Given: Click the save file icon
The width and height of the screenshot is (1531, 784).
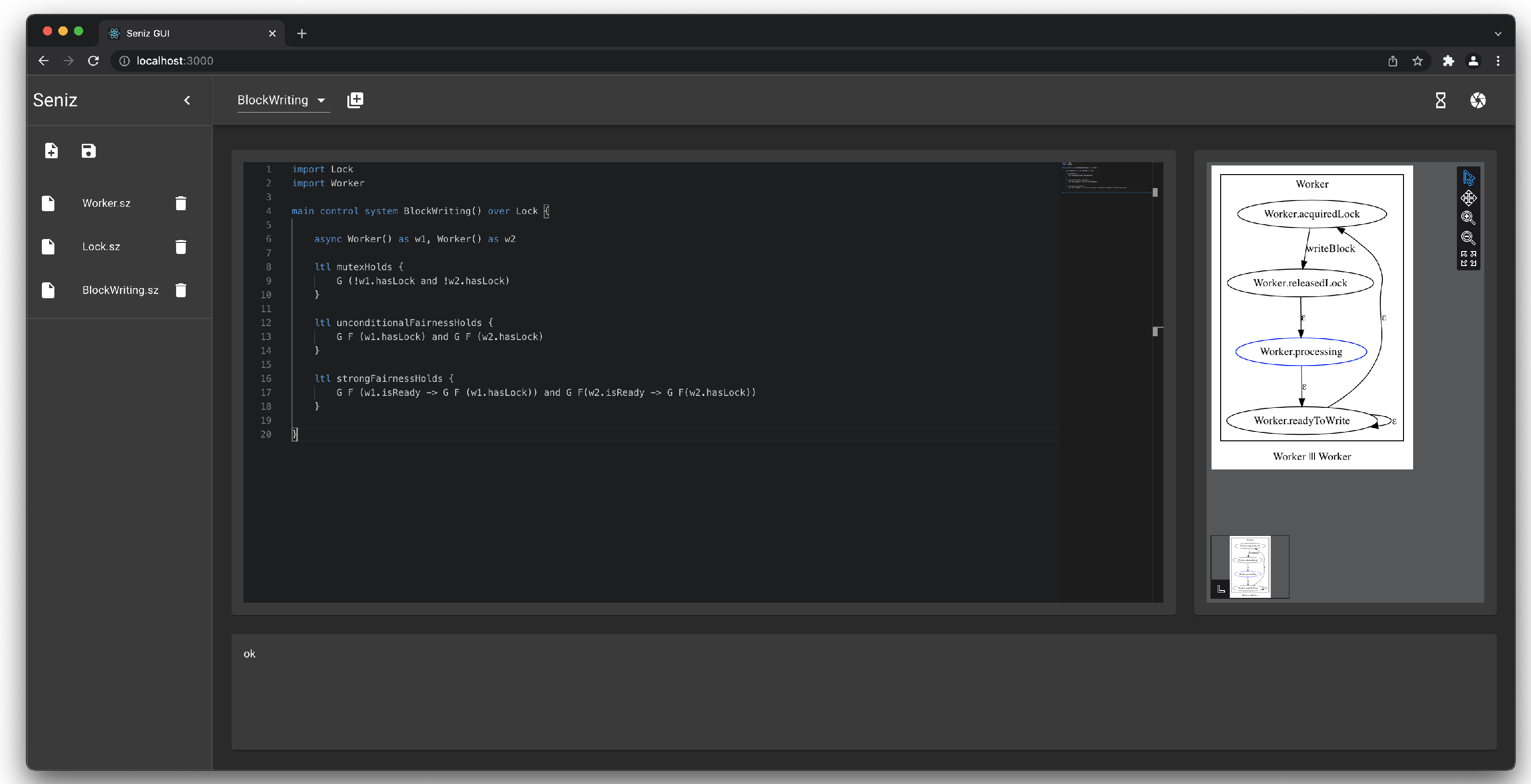Looking at the screenshot, I should (89, 151).
